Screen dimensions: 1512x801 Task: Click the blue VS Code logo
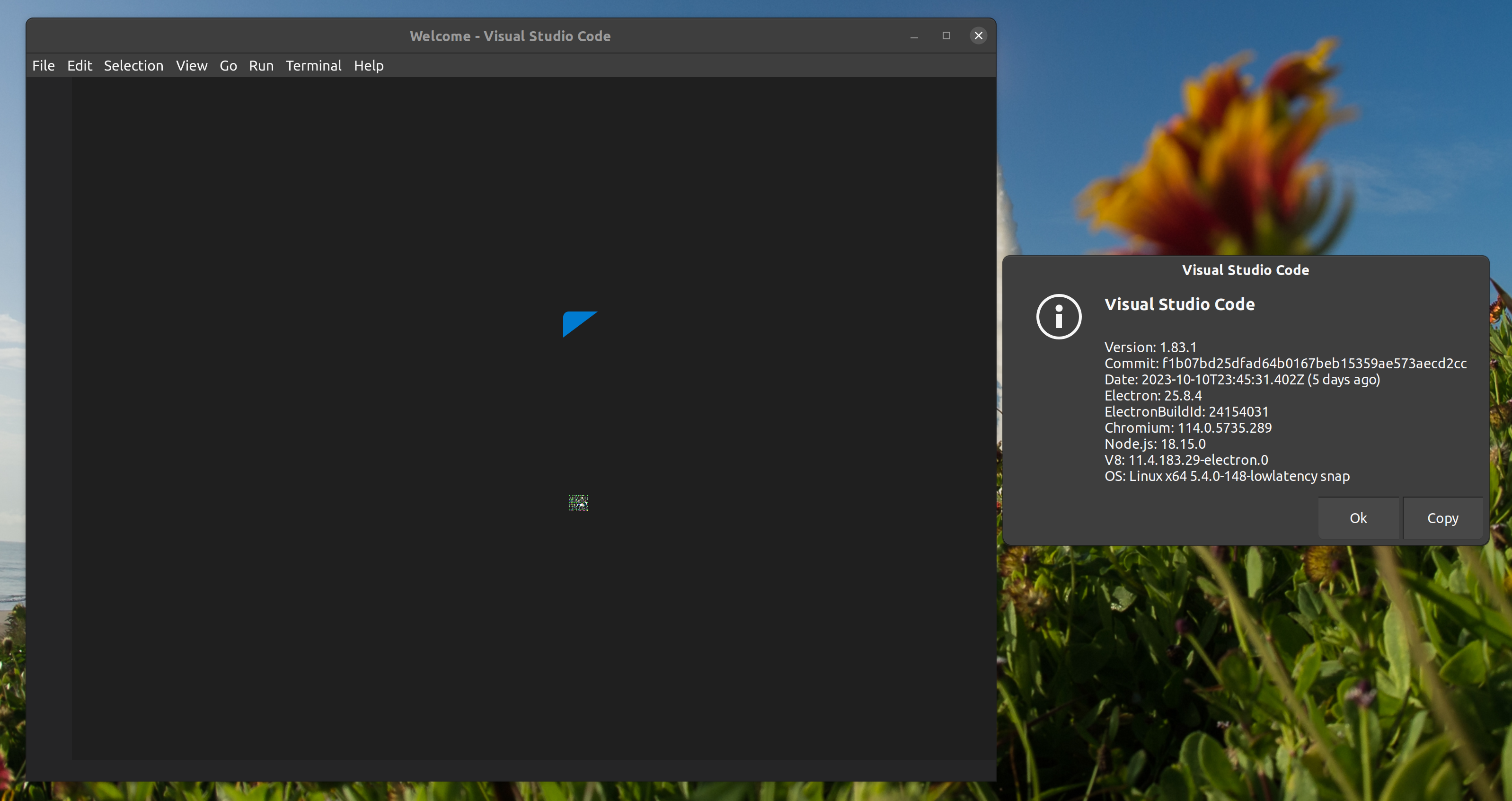click(579, 323)
